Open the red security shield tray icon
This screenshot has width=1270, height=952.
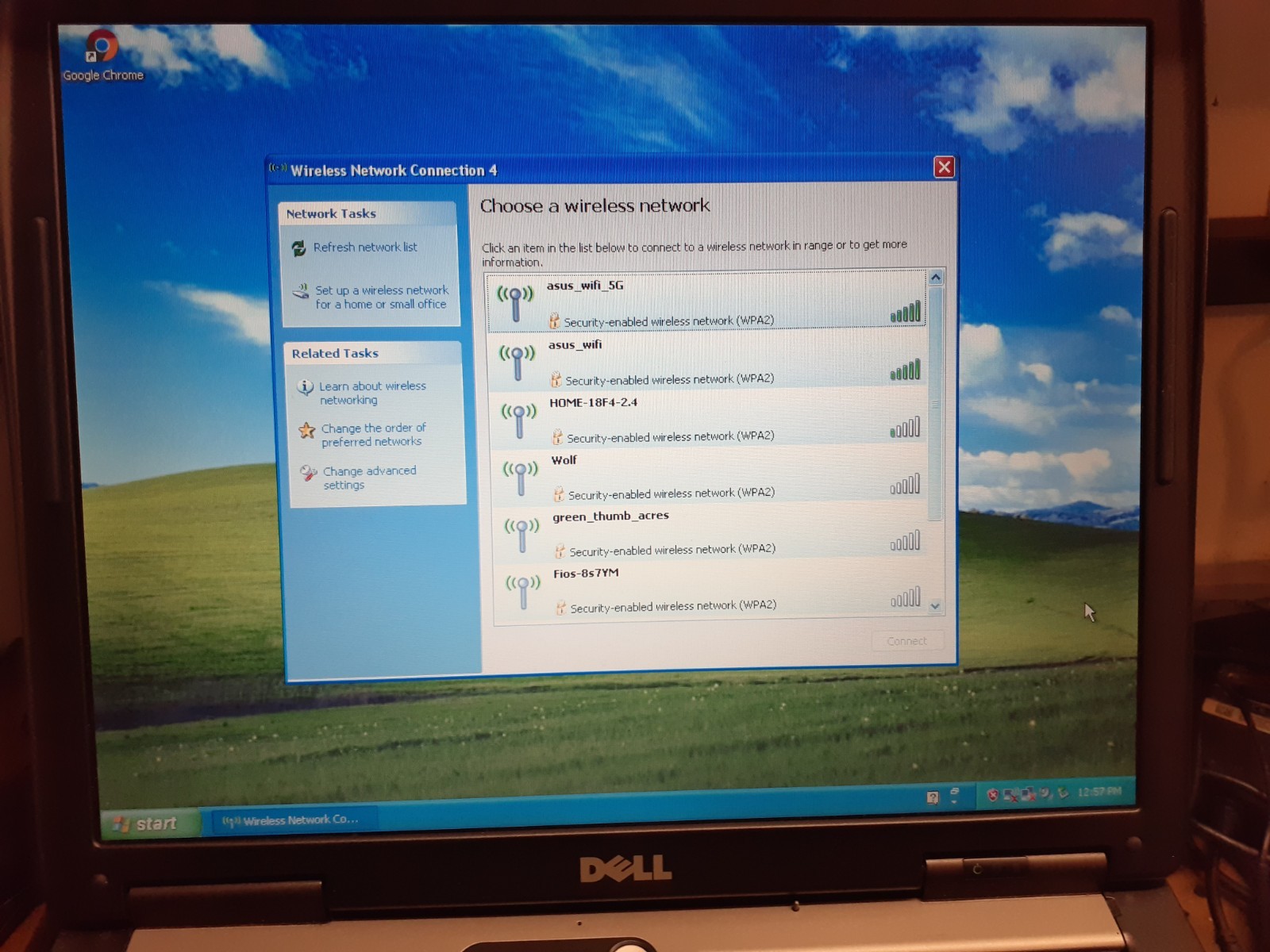[992, 794]
